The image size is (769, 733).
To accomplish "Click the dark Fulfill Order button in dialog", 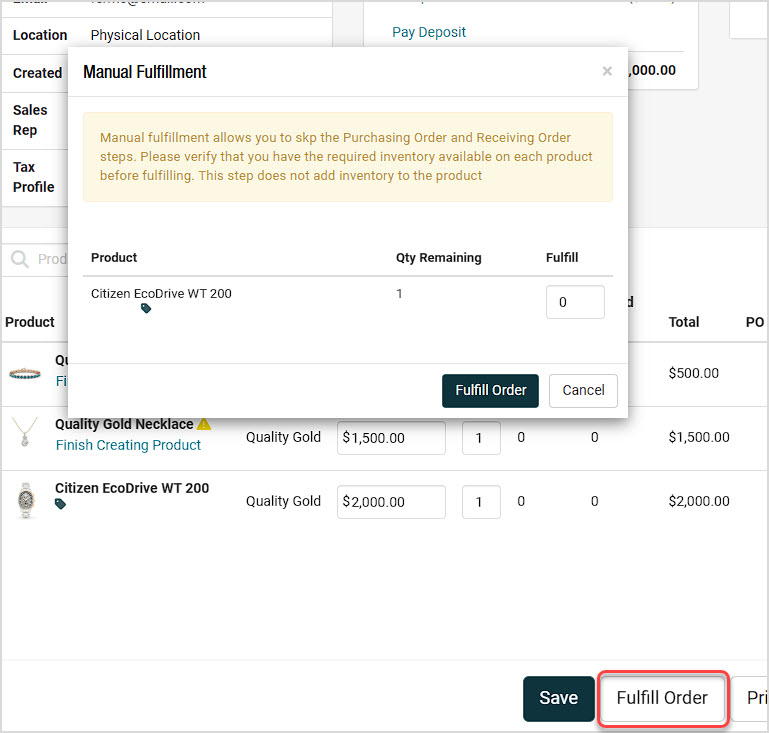I will click(490, 391).
